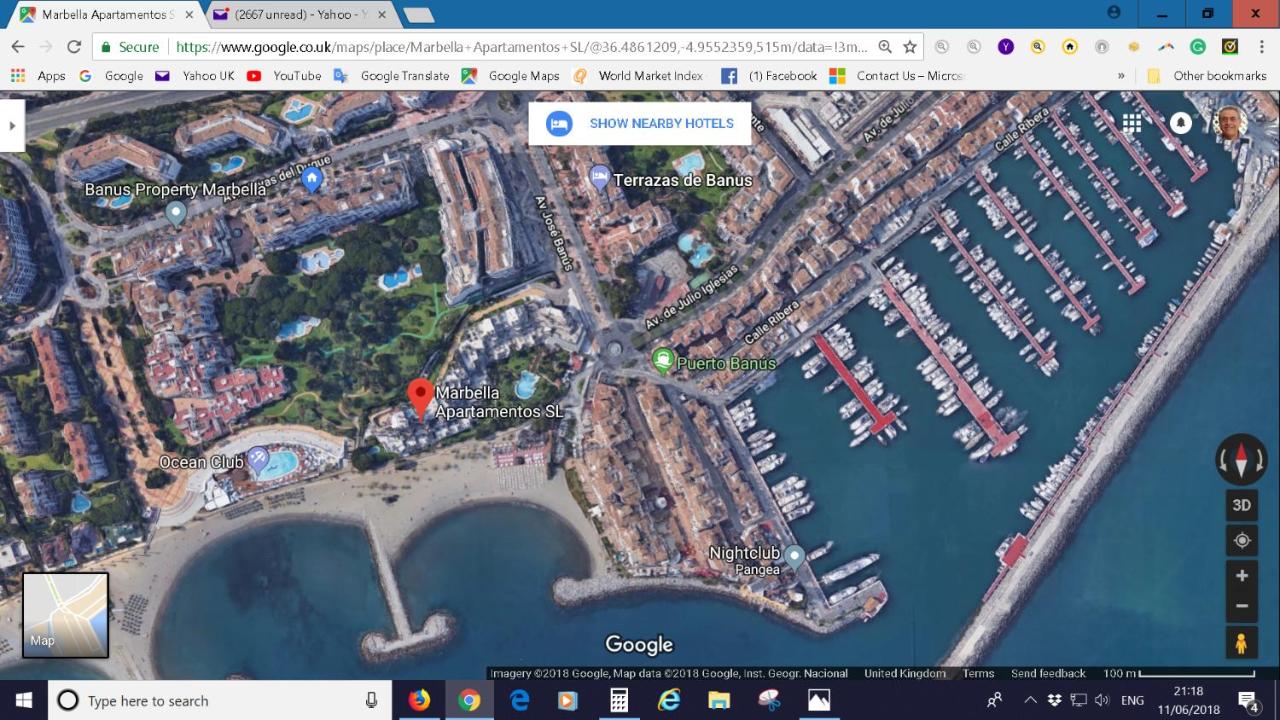Screen dimensions: 1280x720
Task: Bookmark this page with star
Action: click(x=910, y=47)
